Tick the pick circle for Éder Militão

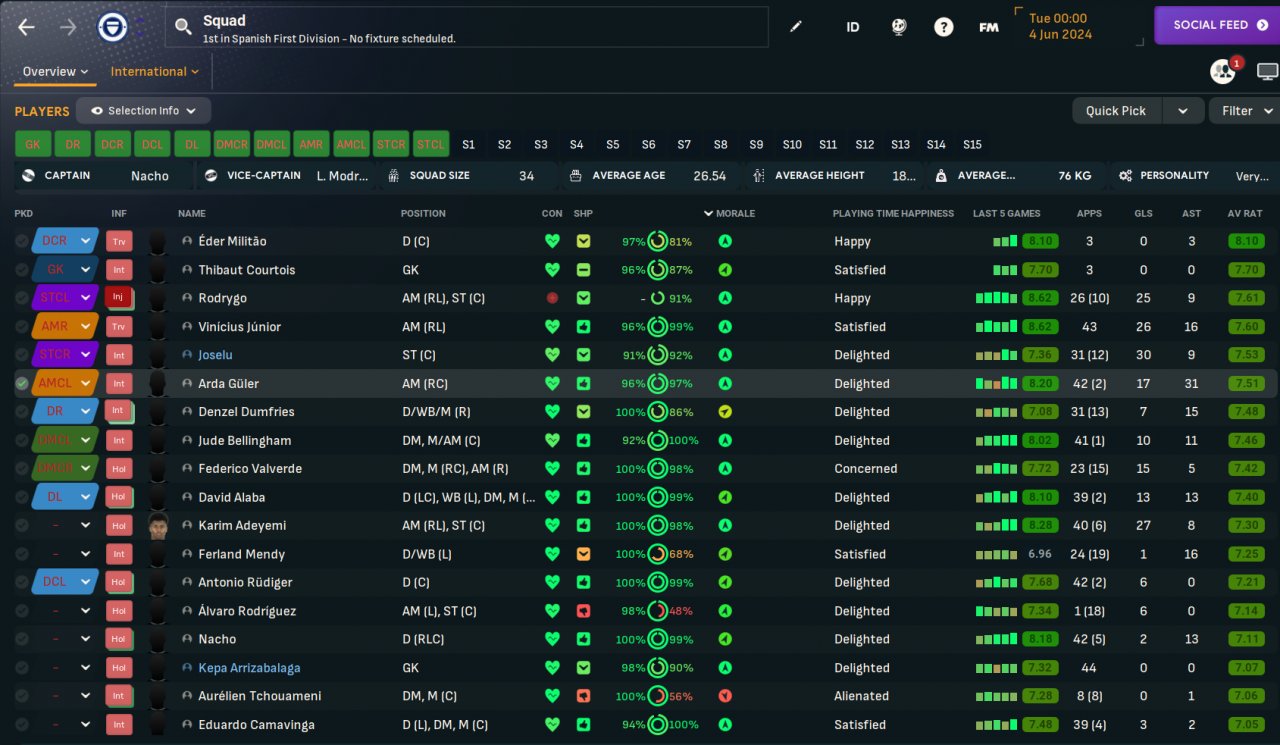point(22,241)
